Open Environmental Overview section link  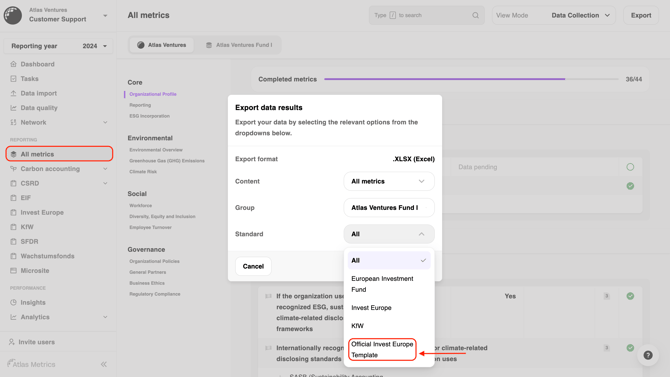coord(156,150)
